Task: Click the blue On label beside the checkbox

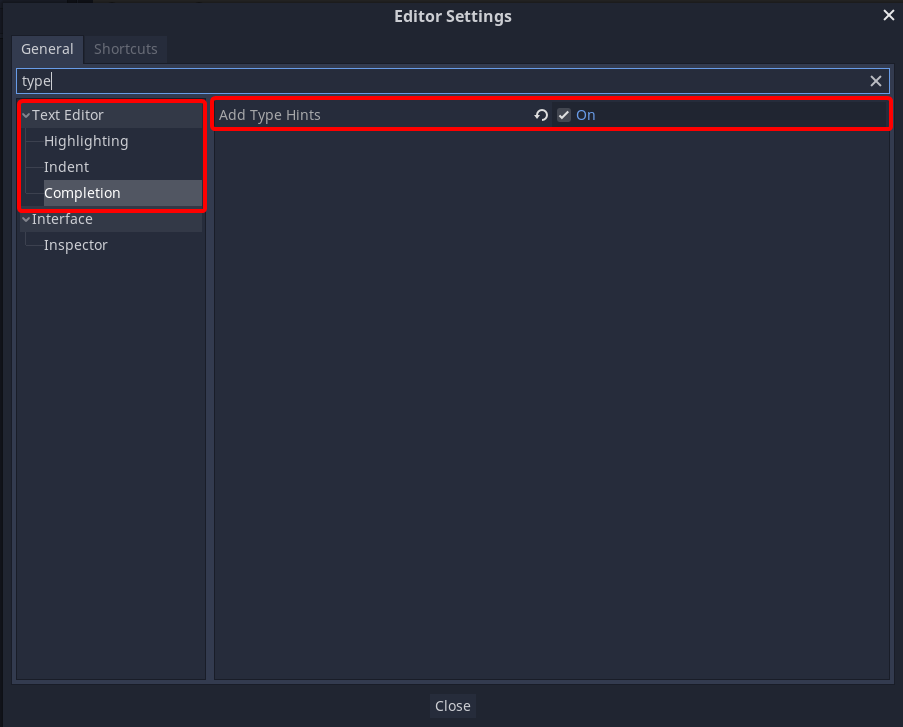Action: click(x=586, y=115)
